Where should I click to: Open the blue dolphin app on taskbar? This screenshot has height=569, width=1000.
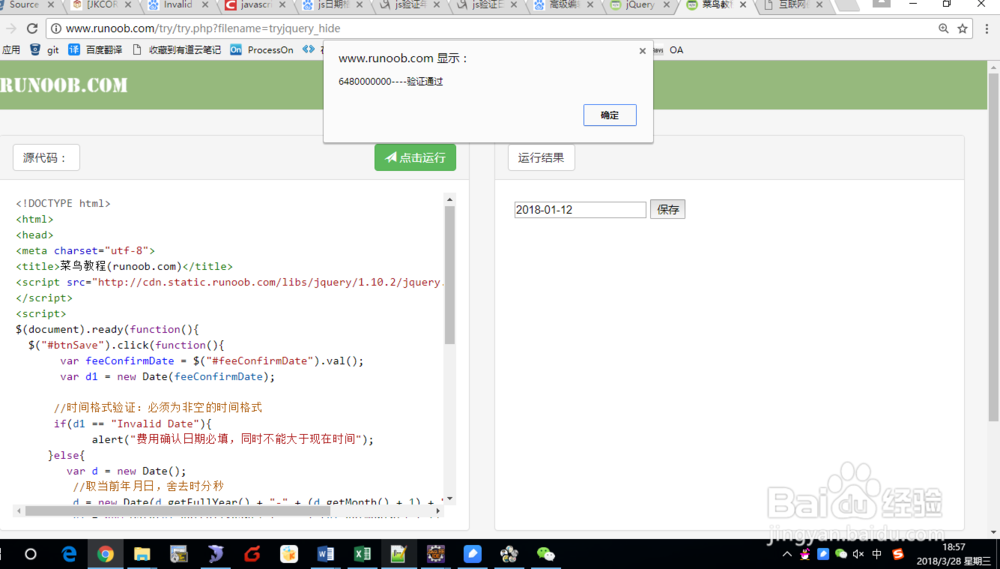[x=216, y=554]
